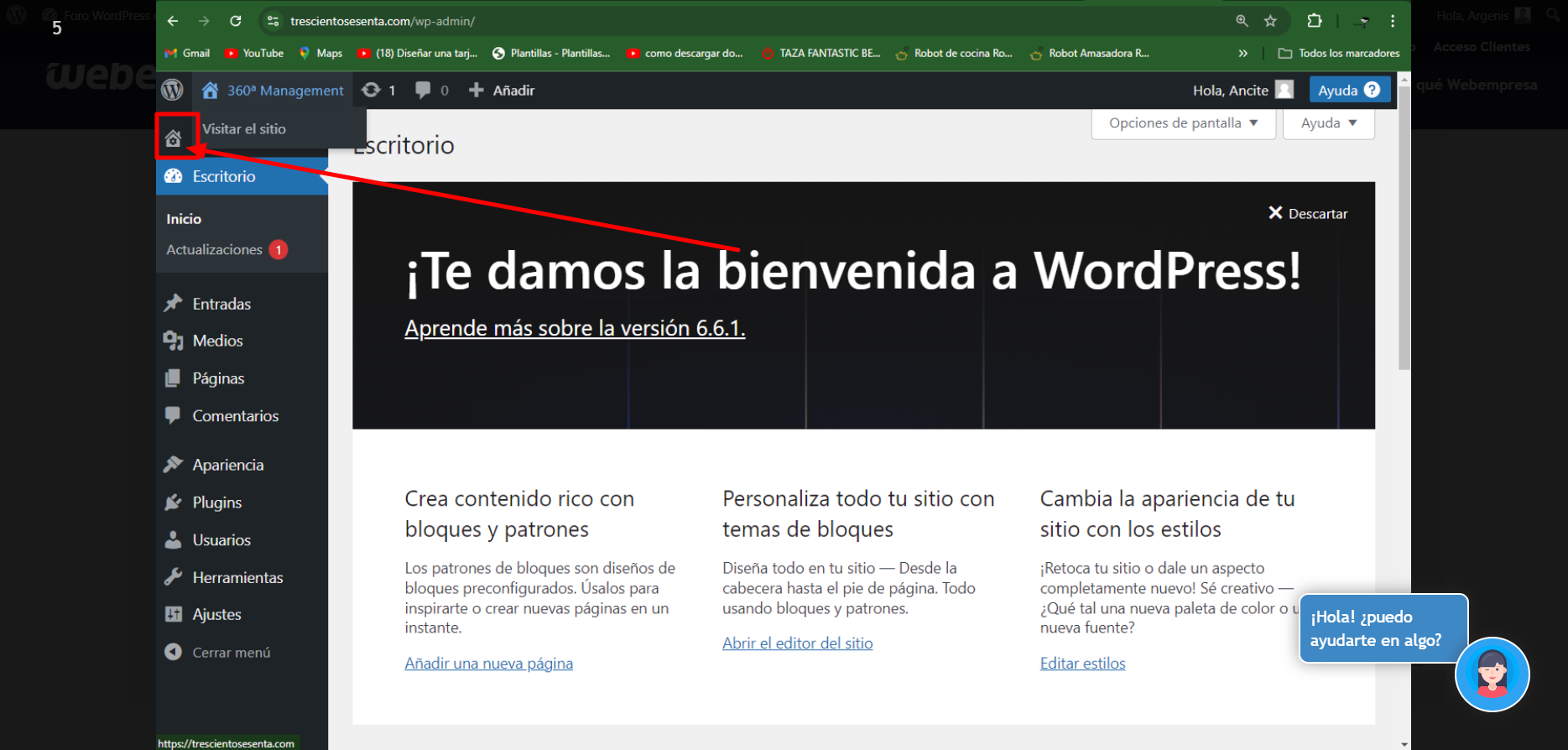Click Inicio submenu item
Image resolution: width=1568 pixels, height=750 pixels.
[x=184, y=219]
